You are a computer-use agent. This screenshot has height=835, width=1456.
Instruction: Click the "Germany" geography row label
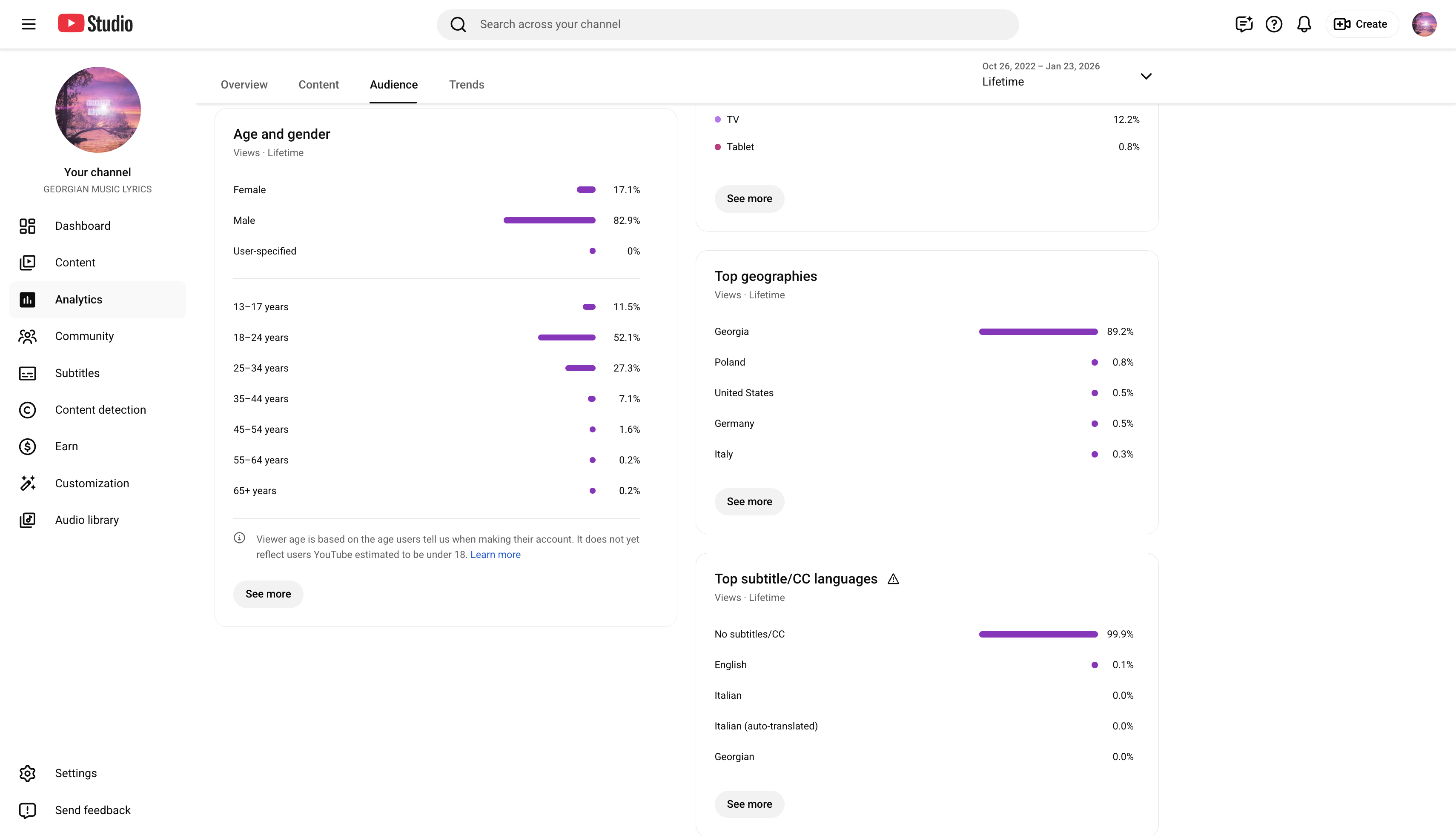734,424
